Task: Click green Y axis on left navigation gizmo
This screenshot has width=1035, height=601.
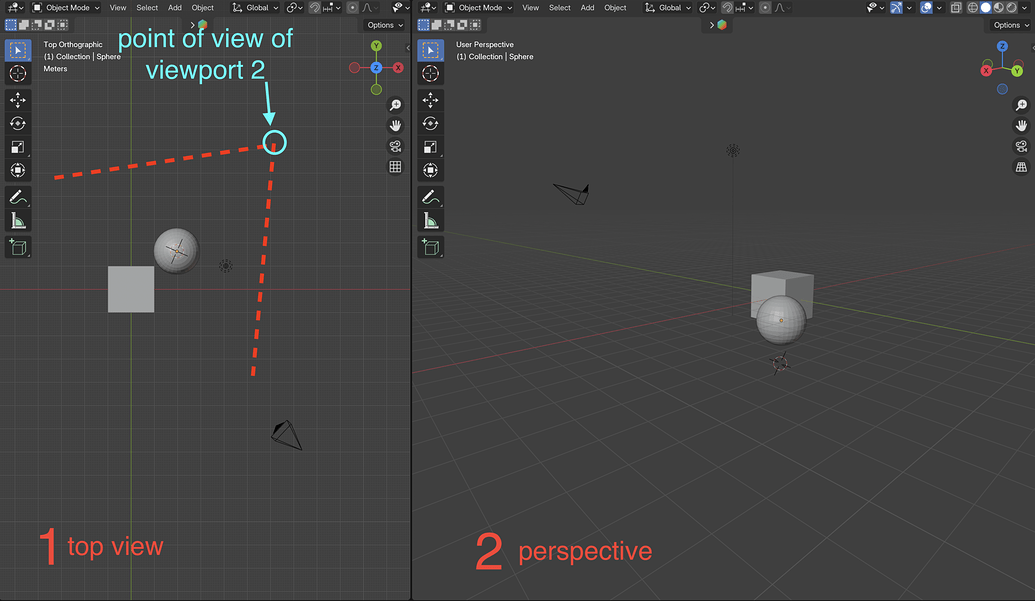Action: 376,46
